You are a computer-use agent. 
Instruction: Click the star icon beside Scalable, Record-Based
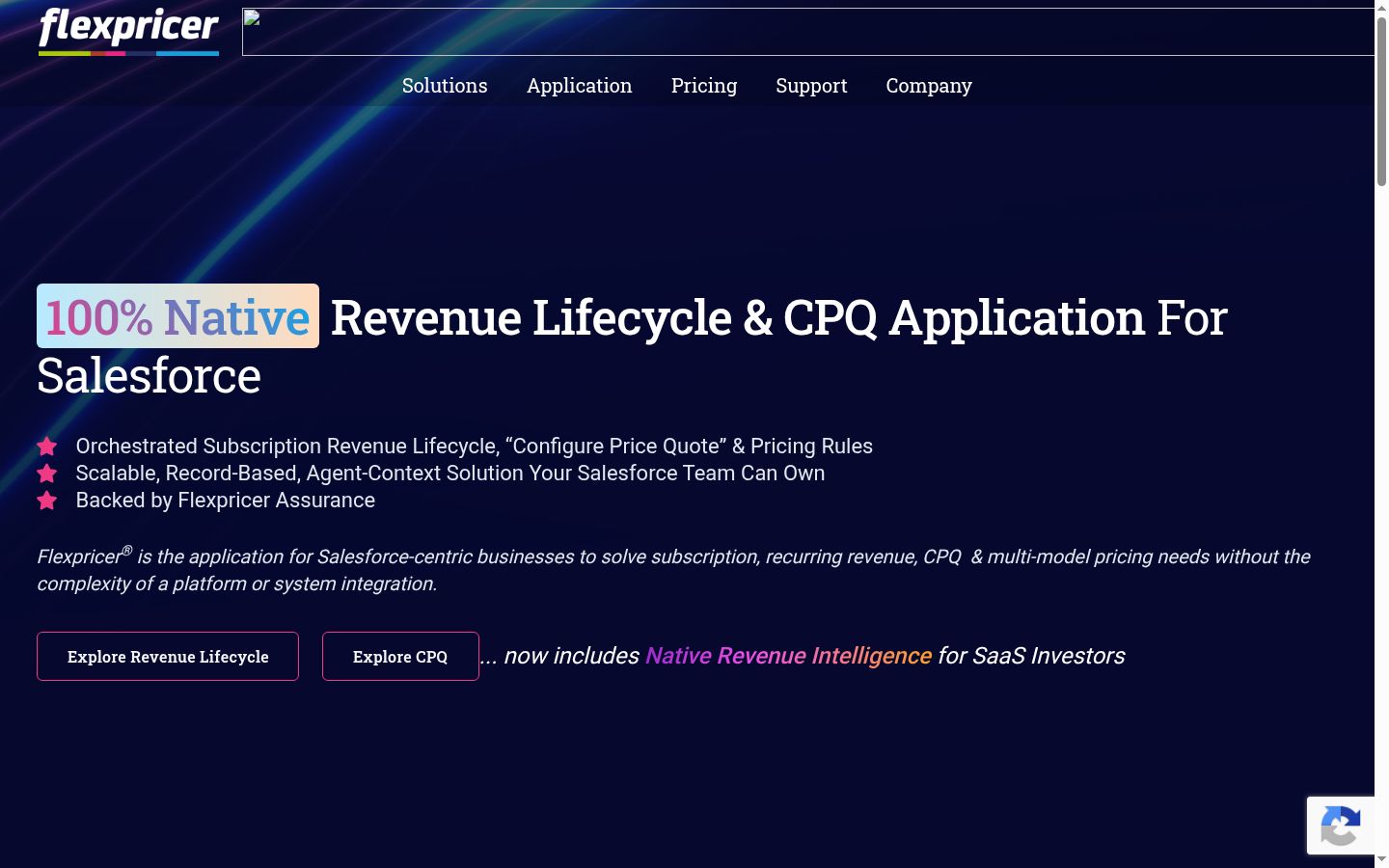(x=46, y=473)
